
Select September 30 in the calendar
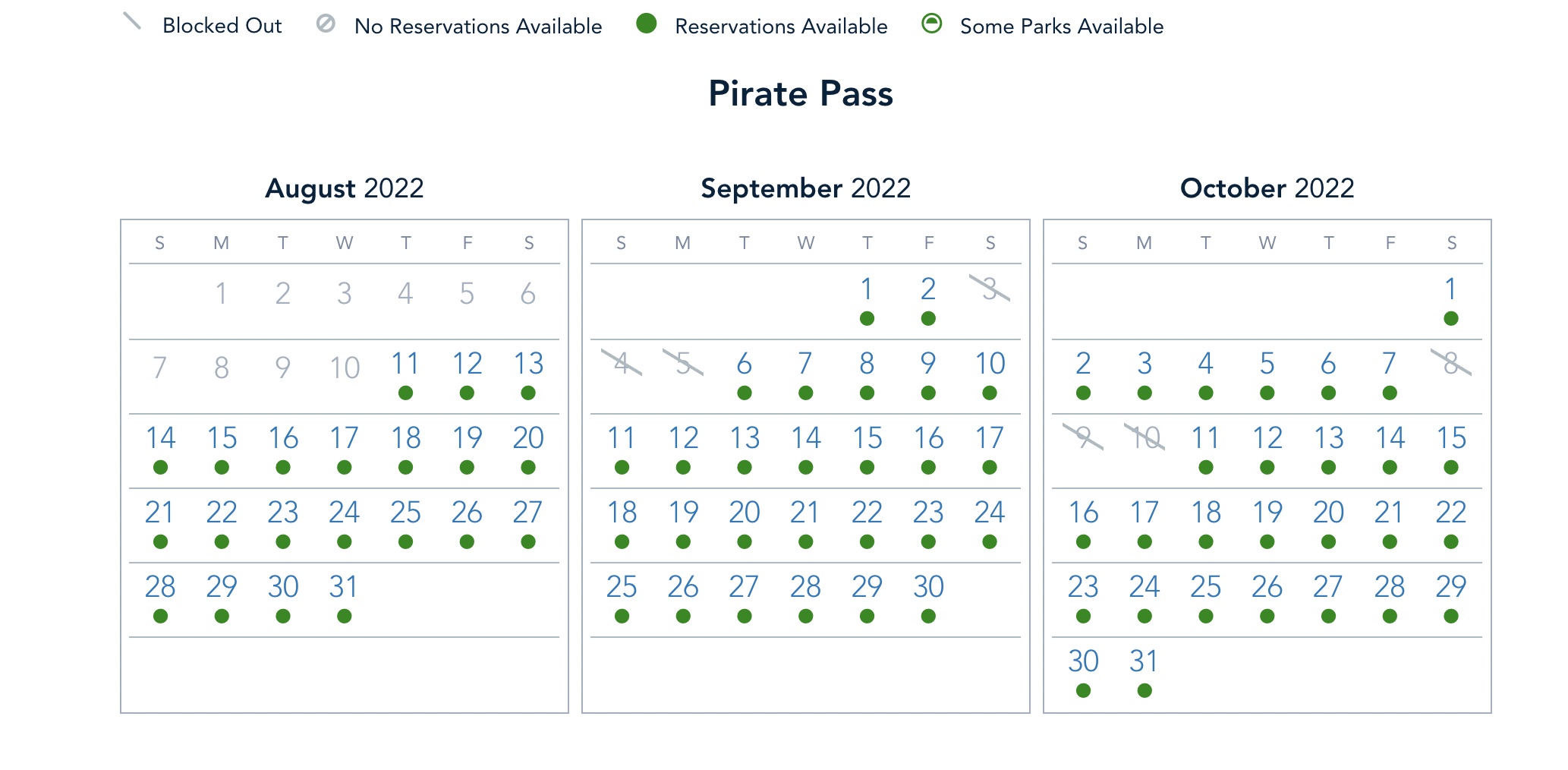[x=928, y=587]
